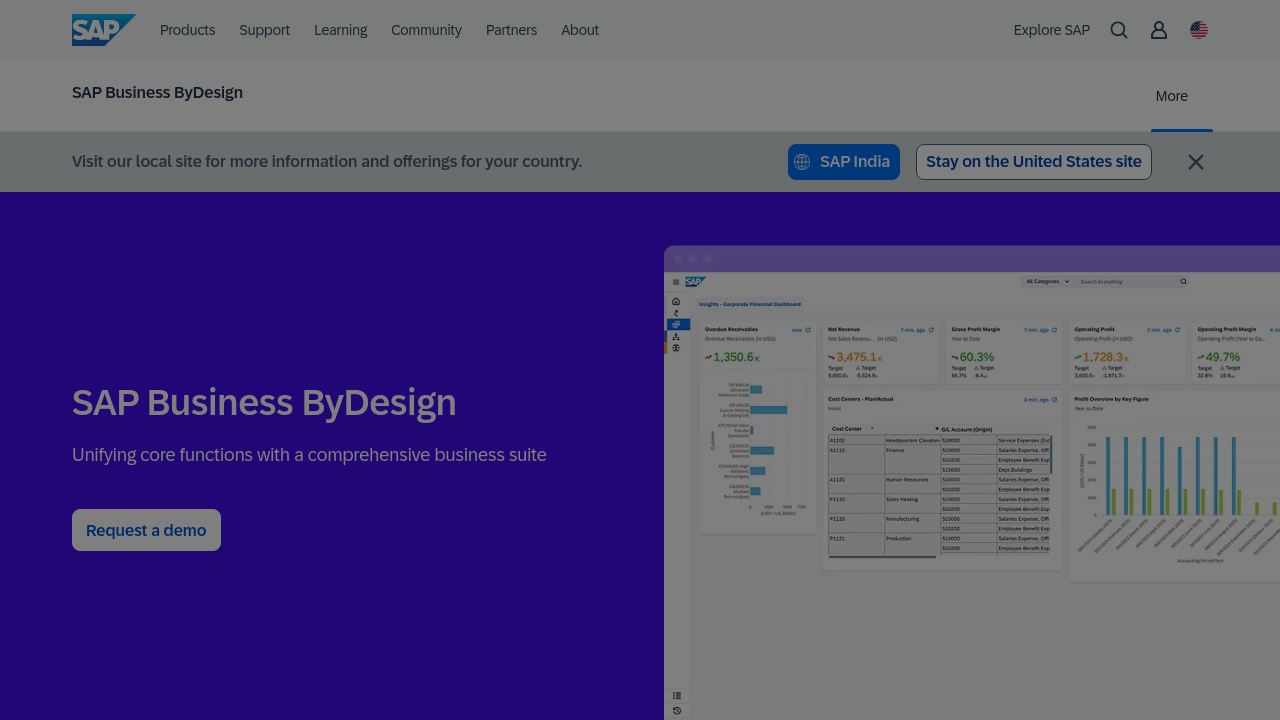Expand the Learning navigation menu
This screenshot has width=1280, height=720.
[340, 30]
